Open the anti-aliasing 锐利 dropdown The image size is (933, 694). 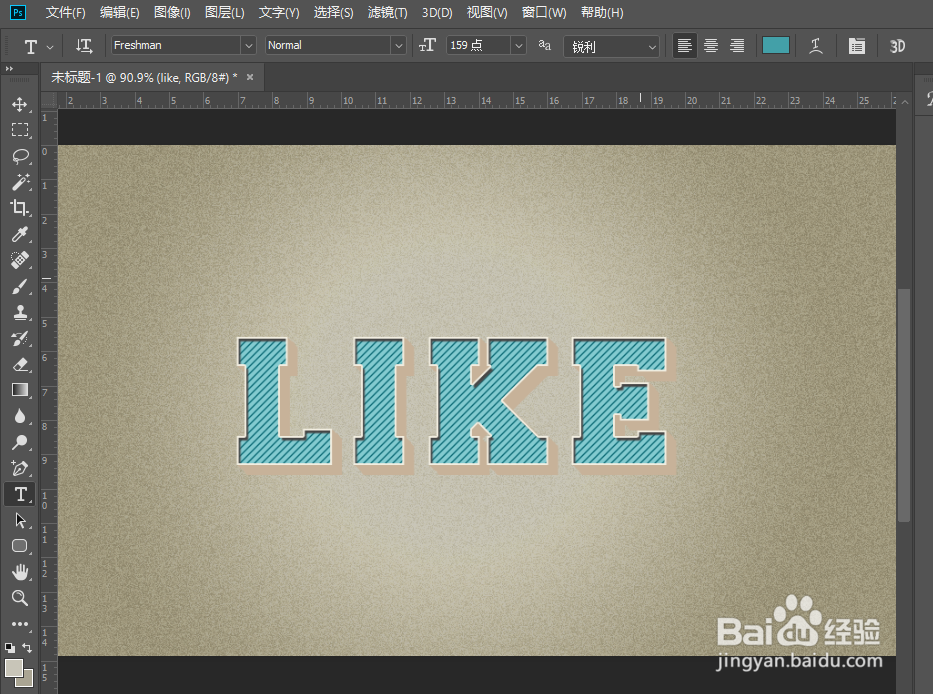click(x=611, y=46)
